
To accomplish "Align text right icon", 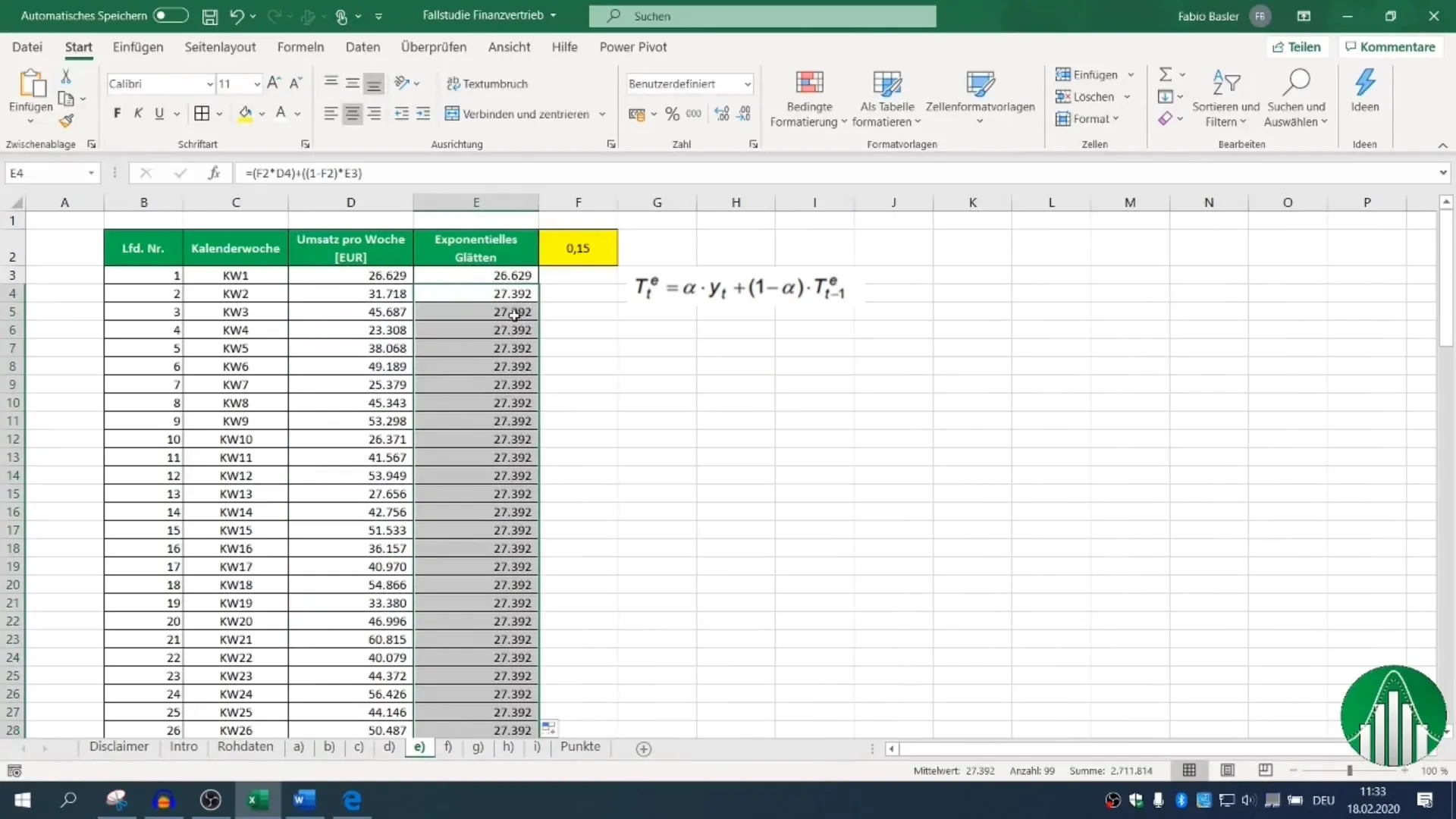I will [x=374, y=114].
